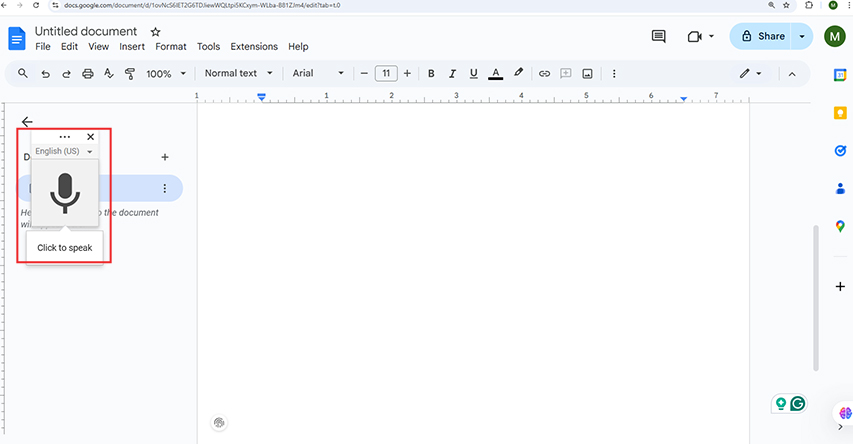
Task: Activate the paint format tool
Action: tap(129, 73)
